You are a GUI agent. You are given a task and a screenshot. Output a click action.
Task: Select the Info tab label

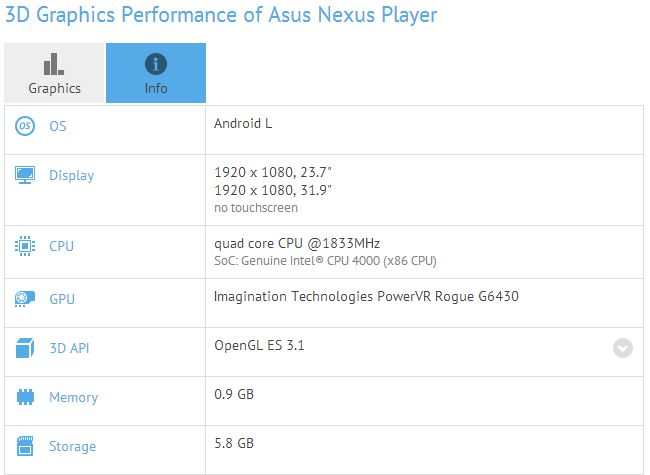pyautogui.click(x=156, y=88)
